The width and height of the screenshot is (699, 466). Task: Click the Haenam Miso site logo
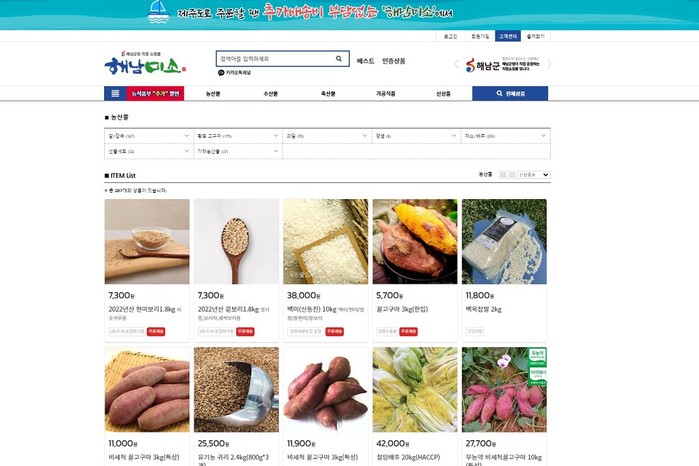coord(145,64)
